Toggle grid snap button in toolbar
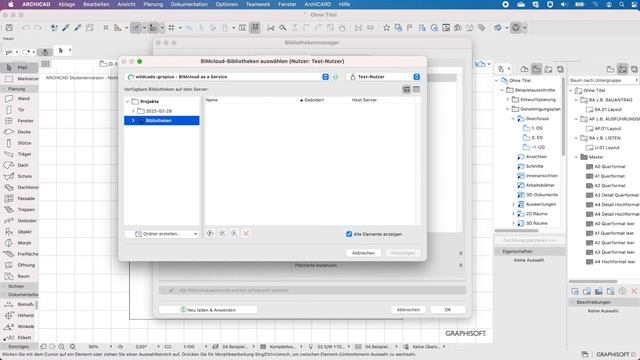Image resolution: width=640 pixels, height=360 pixels. click(171, 28)
